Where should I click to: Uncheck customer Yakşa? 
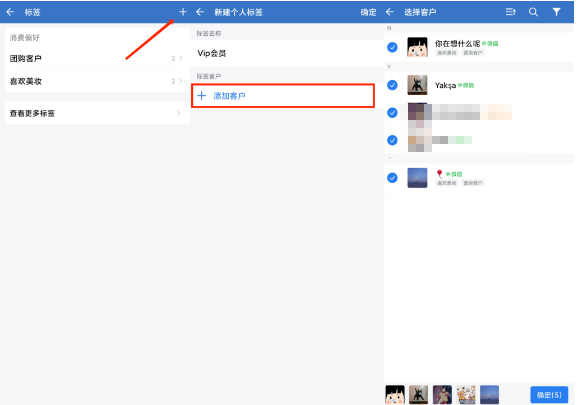coord(392,85)
